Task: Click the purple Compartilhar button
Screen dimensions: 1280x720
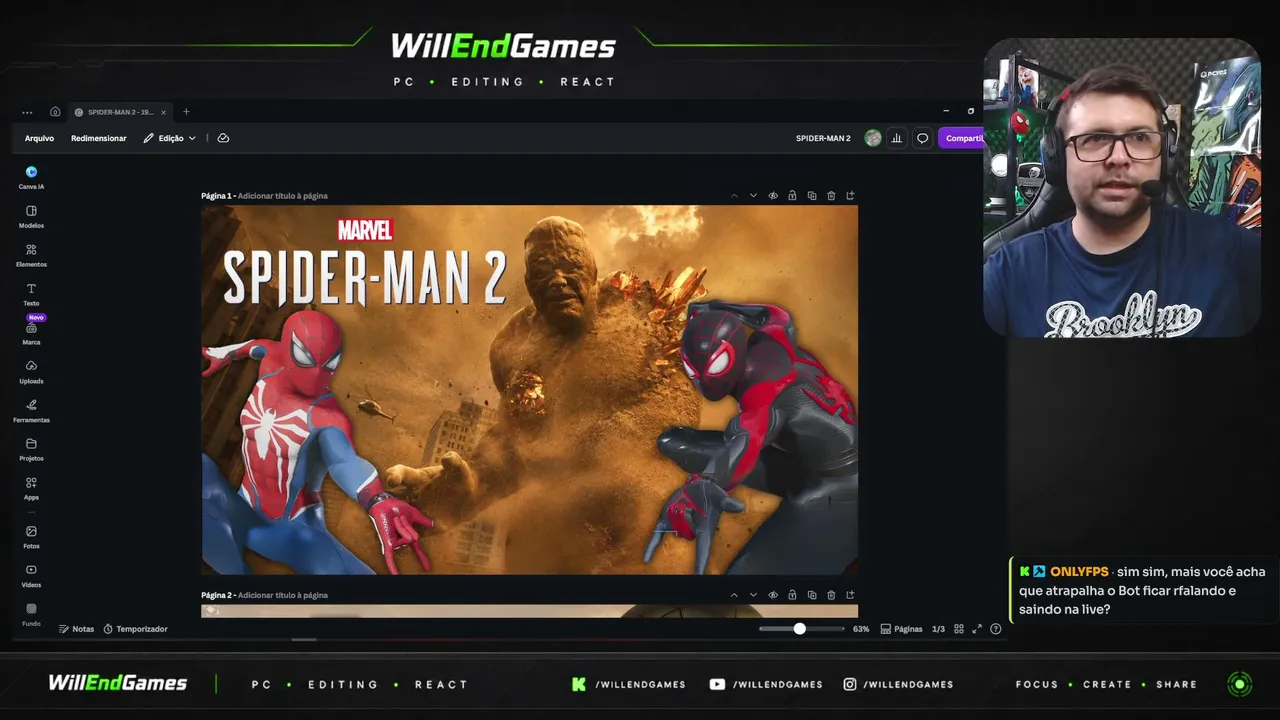Action: (x=962, y=138)
